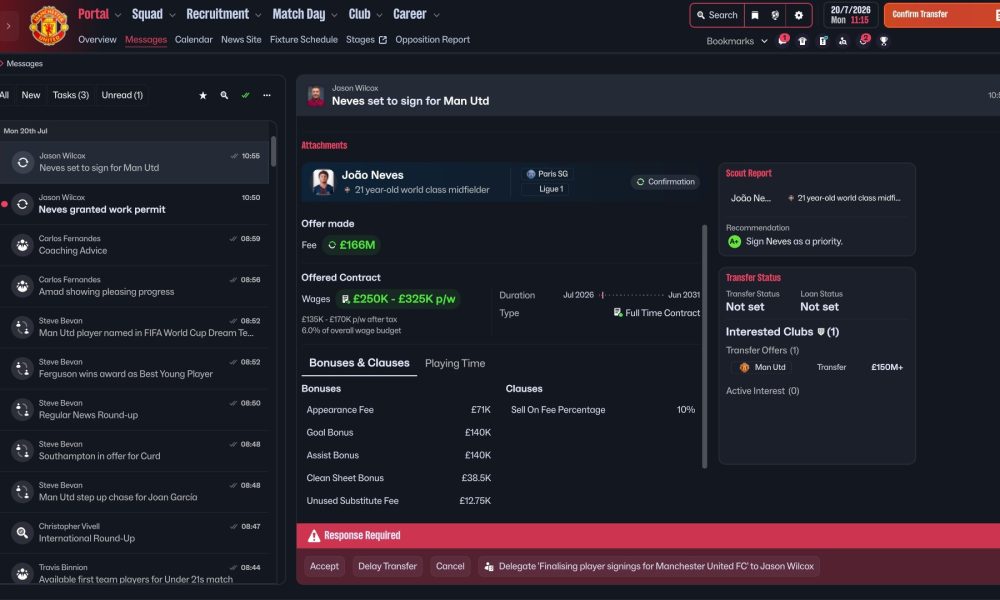Open the three-dots more options menu
1000x600 pixels.
tap(267, 95)
